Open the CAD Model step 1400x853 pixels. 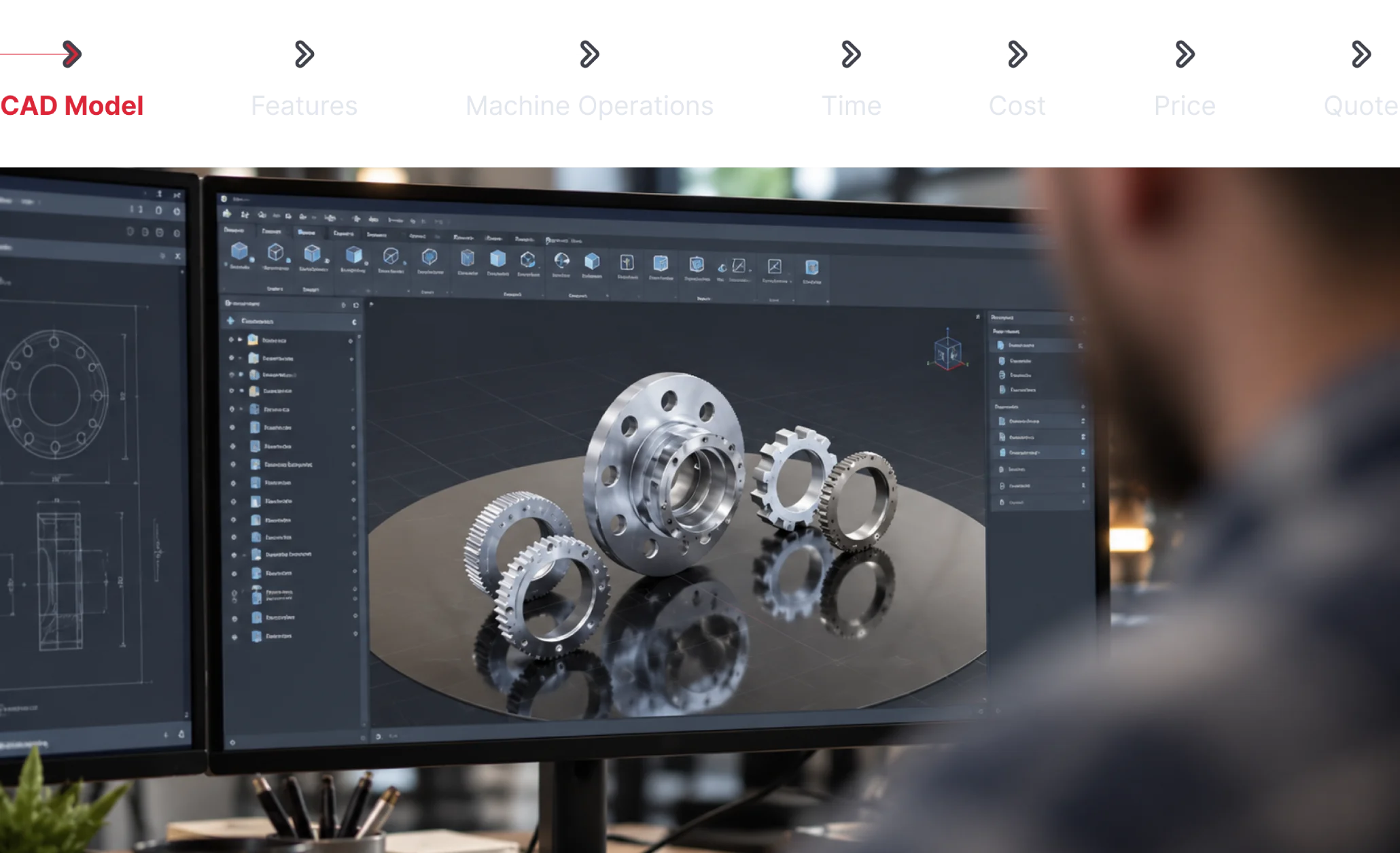point(72,106)
